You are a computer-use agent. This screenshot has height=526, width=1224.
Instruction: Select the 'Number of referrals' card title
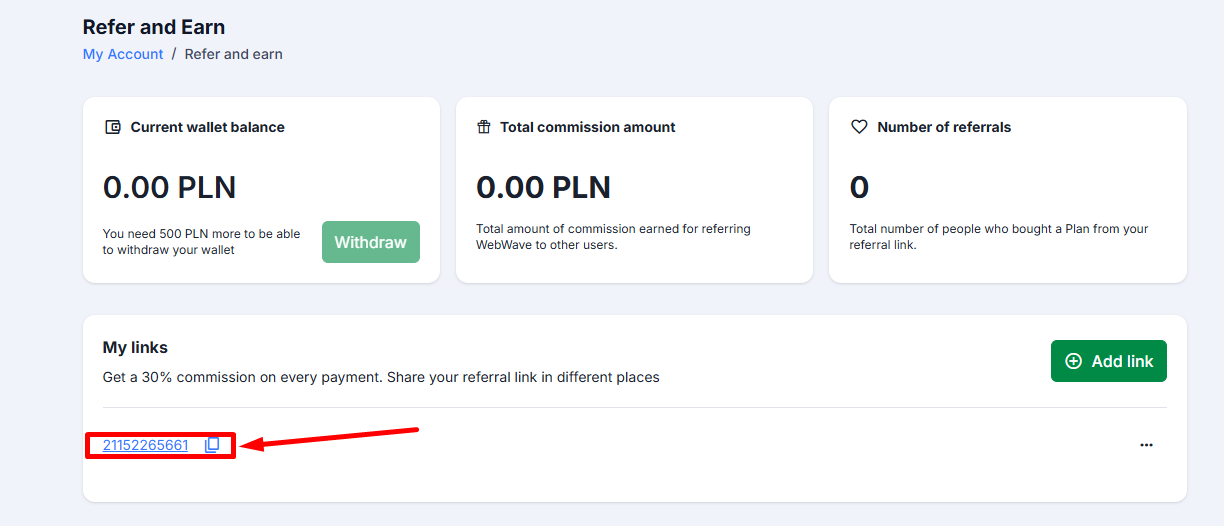pos(944,127)
